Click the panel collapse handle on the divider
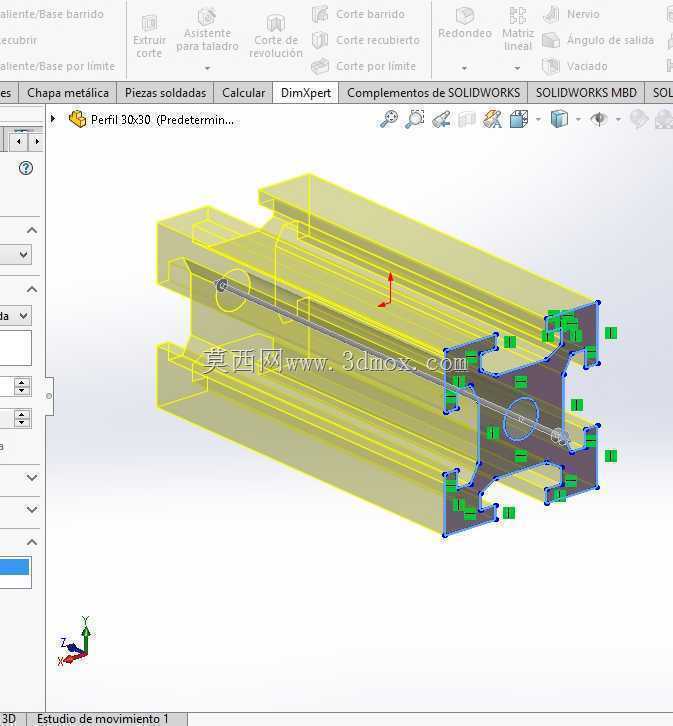Screen dimensions: 673x726 pos(49,396)
